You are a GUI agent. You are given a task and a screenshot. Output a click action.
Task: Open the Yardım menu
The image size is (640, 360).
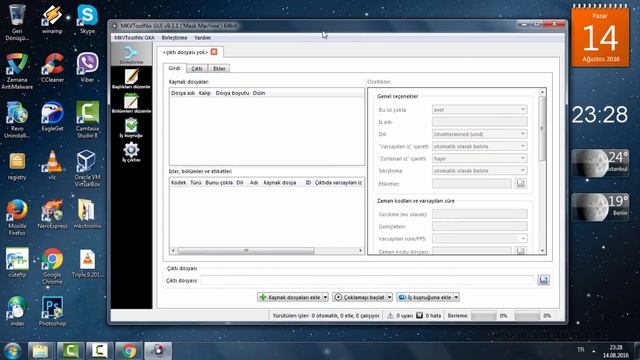click(202, 38)
